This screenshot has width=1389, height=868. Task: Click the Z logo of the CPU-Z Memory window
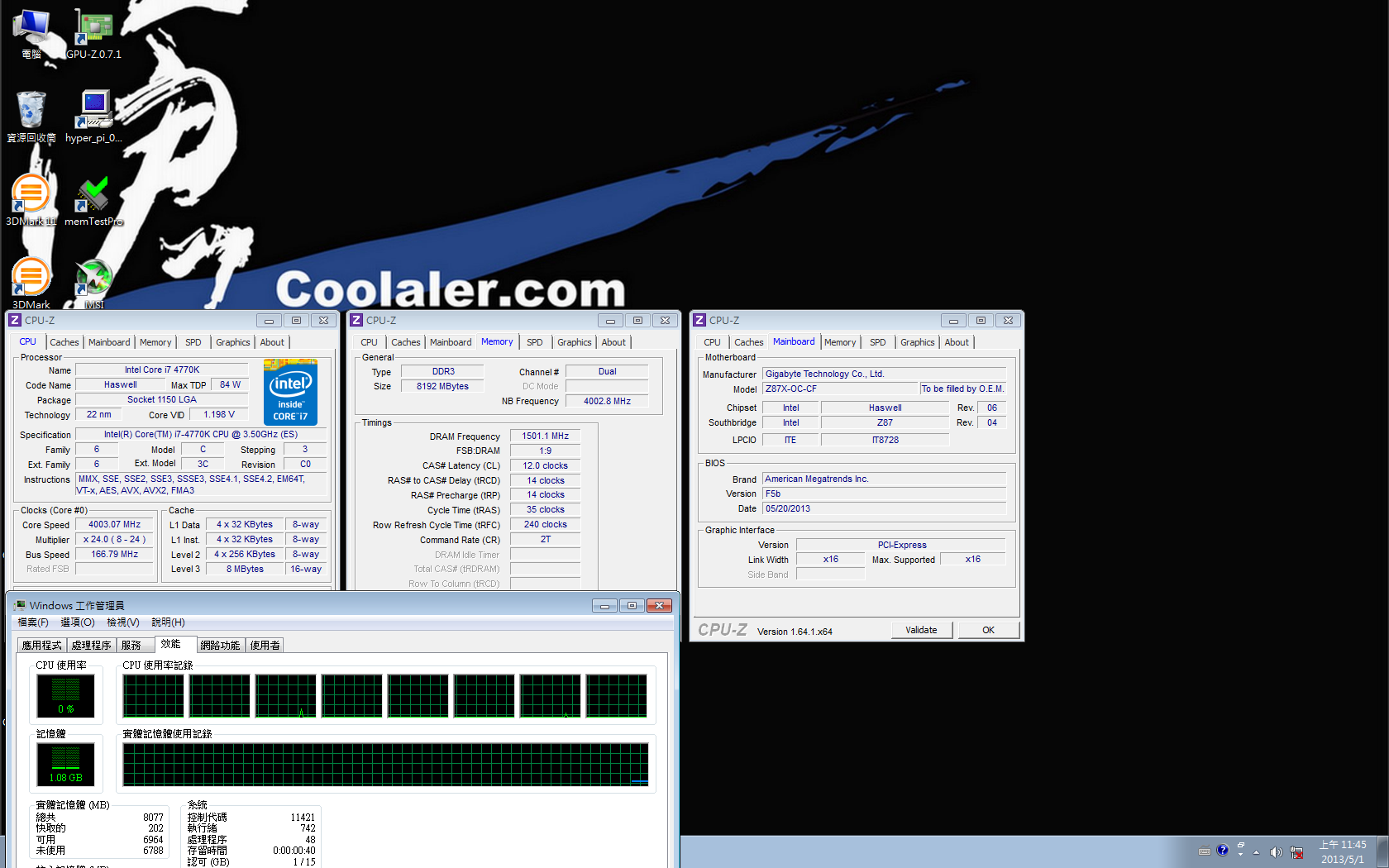point(356,320)
